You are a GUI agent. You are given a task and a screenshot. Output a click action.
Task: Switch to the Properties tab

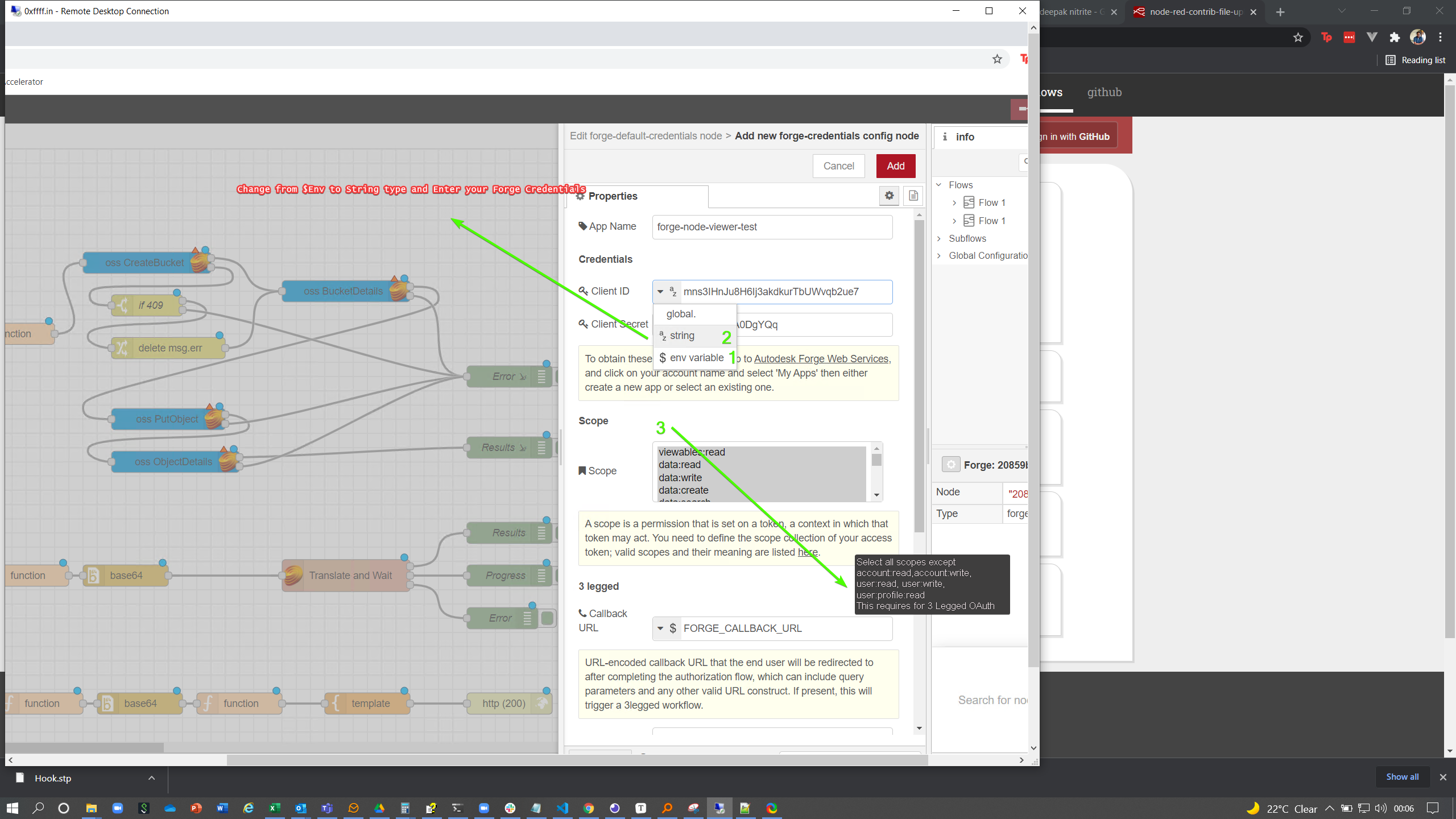(x=637, y=196)
